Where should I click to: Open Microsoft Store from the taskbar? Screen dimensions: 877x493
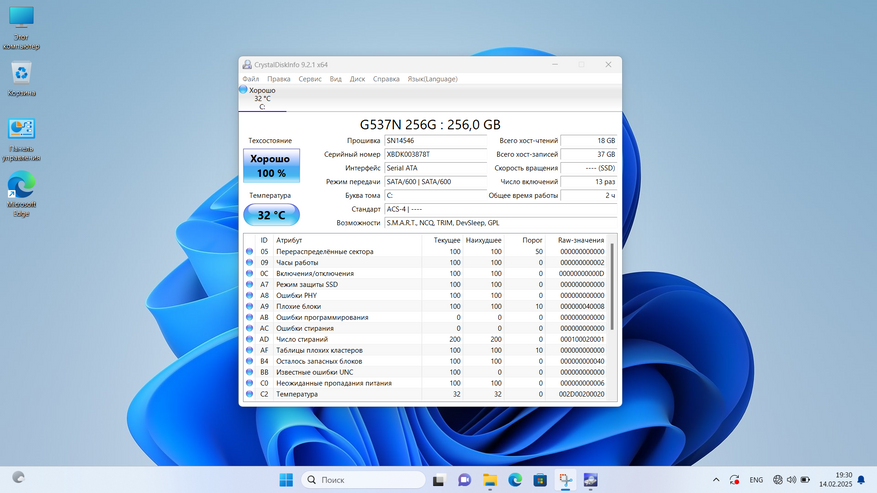click(x=540, y=480)
